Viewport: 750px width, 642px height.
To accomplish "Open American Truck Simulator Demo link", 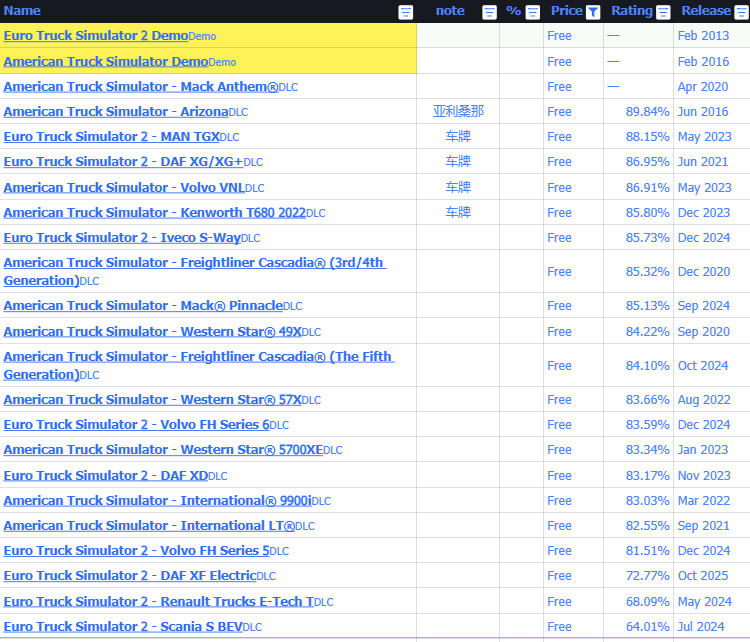I will pos(106,61).
